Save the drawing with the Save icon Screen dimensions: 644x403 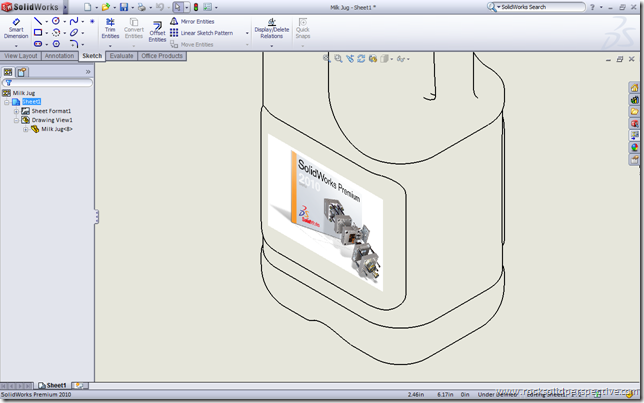tap(124, 7)
